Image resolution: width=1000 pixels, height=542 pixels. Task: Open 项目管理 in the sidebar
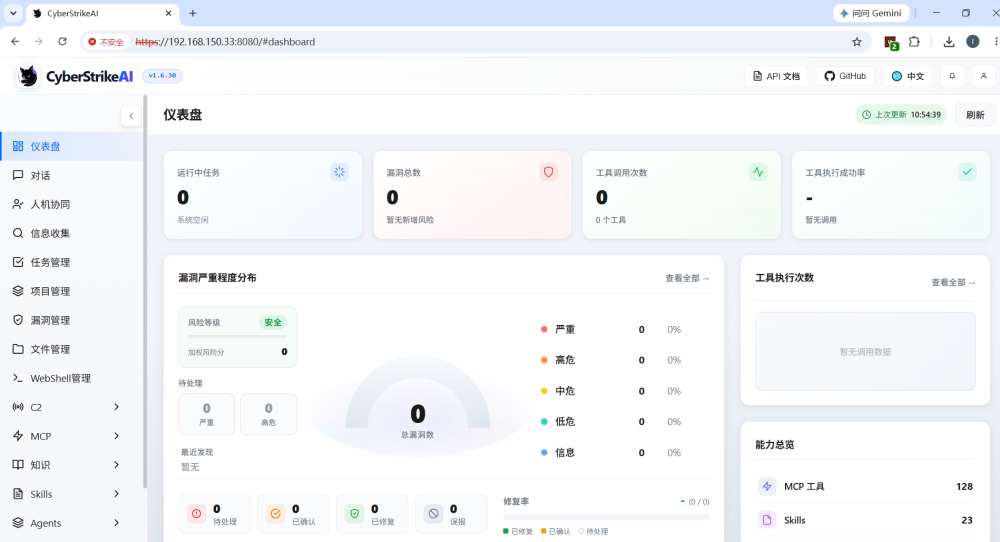click(71, 291)
